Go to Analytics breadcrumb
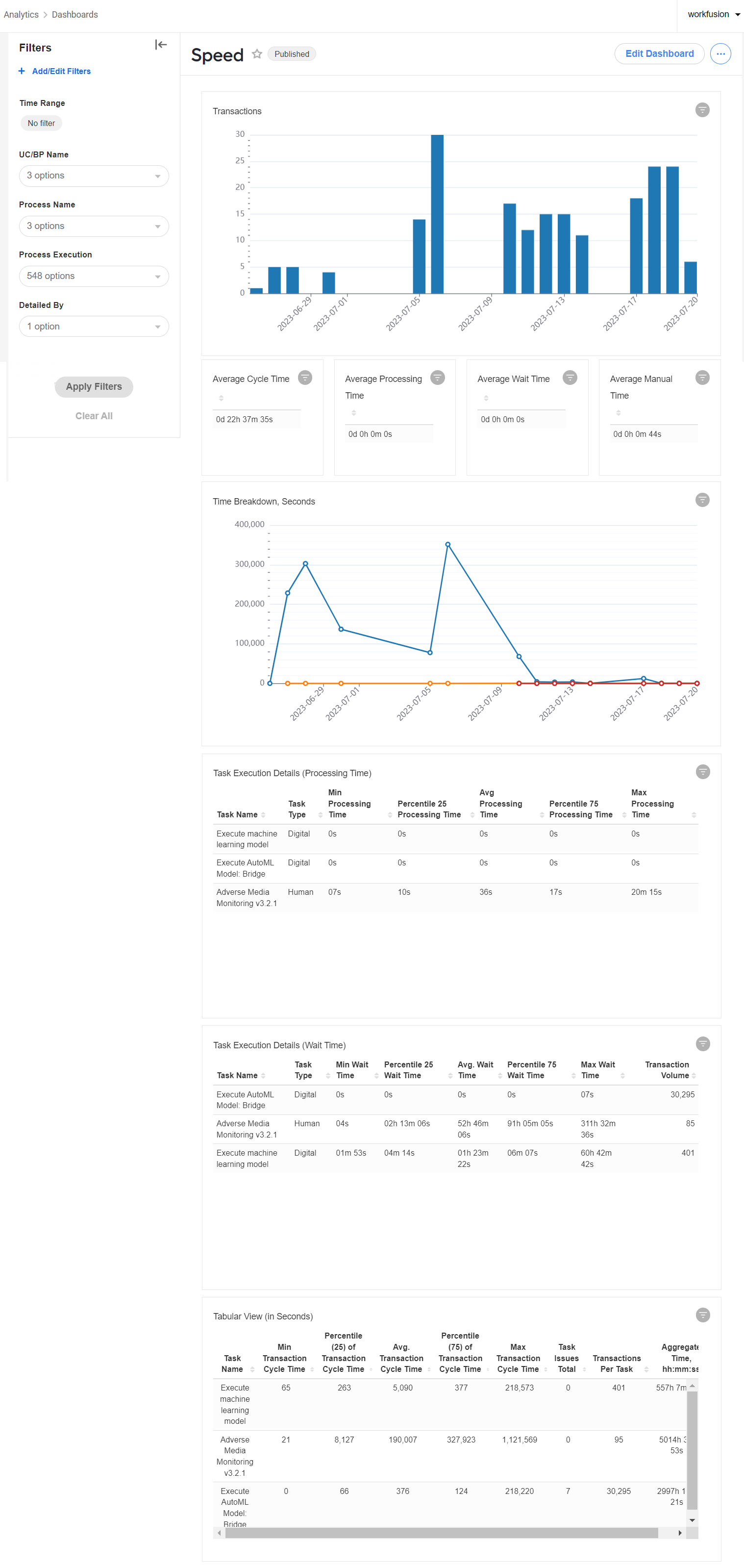Image resolution: width=744 pixels, height=1568 pixels. pyautogui.click(x=21, y=15)
